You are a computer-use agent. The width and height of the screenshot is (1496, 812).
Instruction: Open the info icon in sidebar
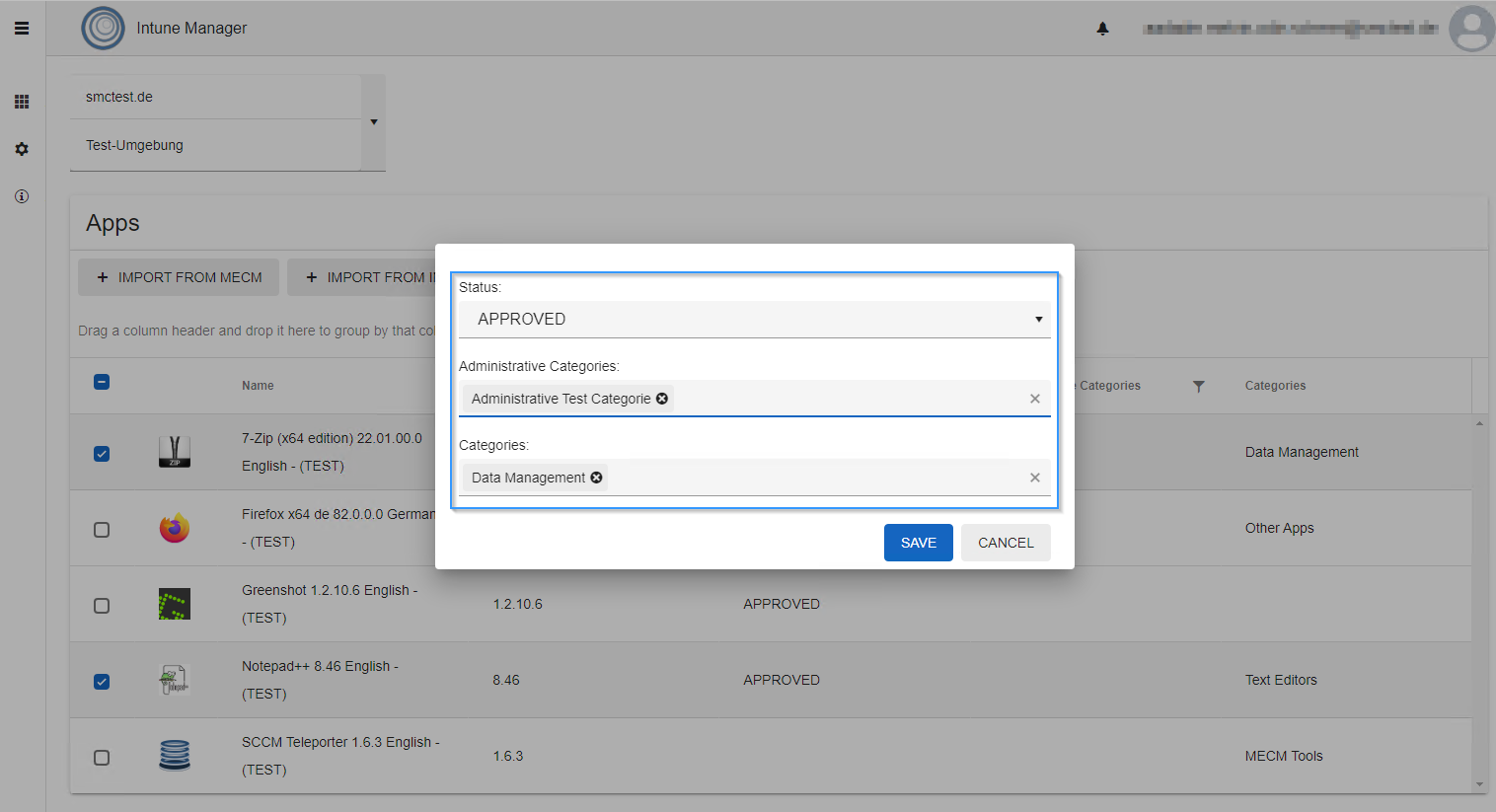[22, 196]
